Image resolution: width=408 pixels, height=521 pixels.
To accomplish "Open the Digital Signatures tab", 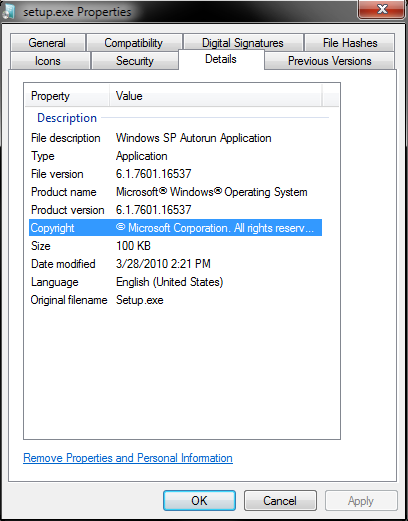I will tap(243, 43).
